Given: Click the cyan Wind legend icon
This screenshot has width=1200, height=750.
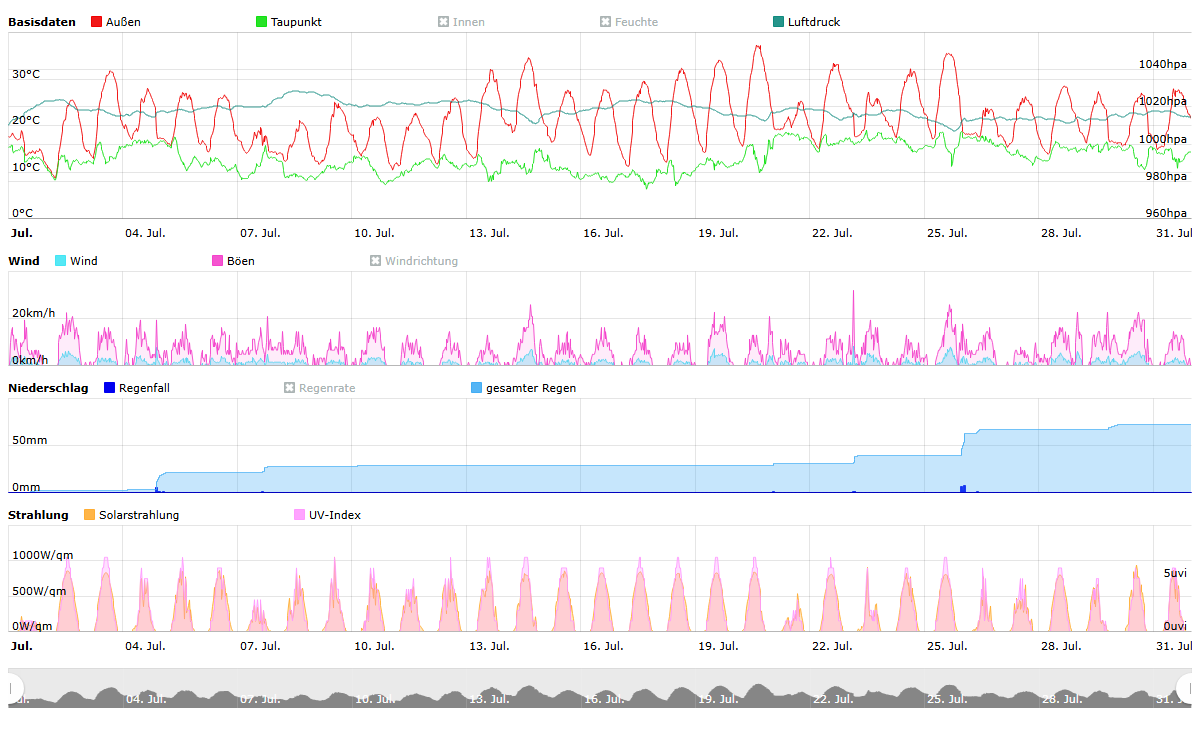Looking at the screenshot, I should click(61, 261).
